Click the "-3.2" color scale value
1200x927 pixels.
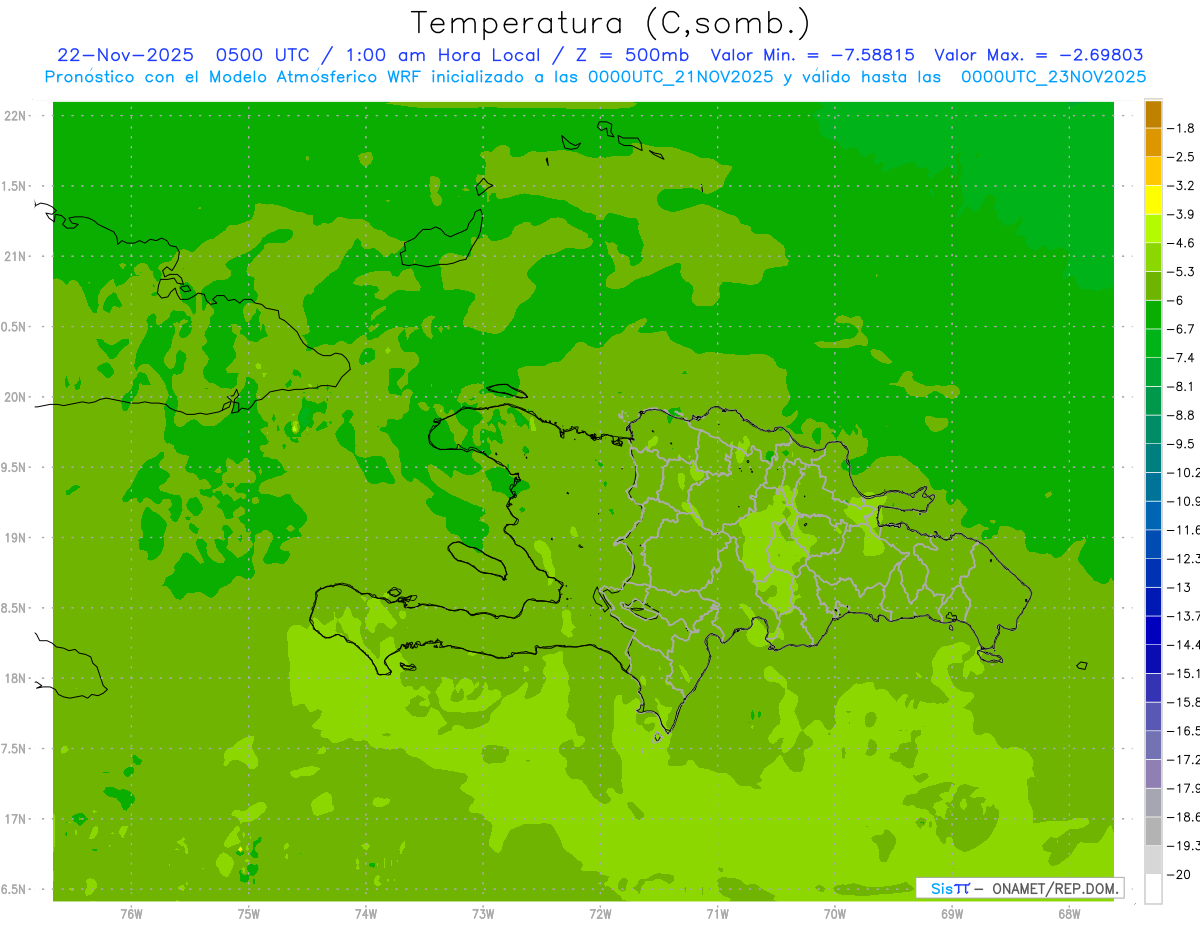click(1183, 186)
